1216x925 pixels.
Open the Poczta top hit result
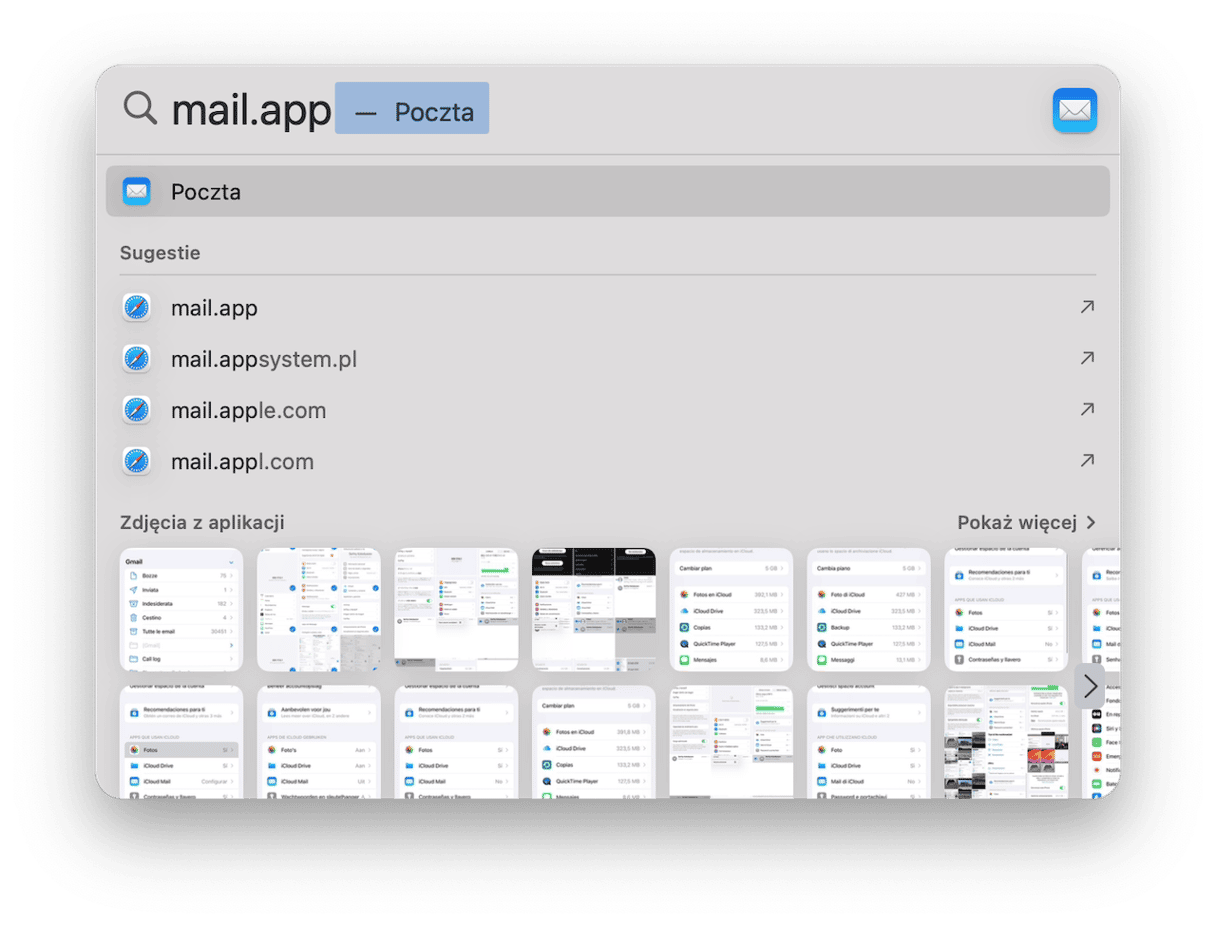(x=607, y=191)
